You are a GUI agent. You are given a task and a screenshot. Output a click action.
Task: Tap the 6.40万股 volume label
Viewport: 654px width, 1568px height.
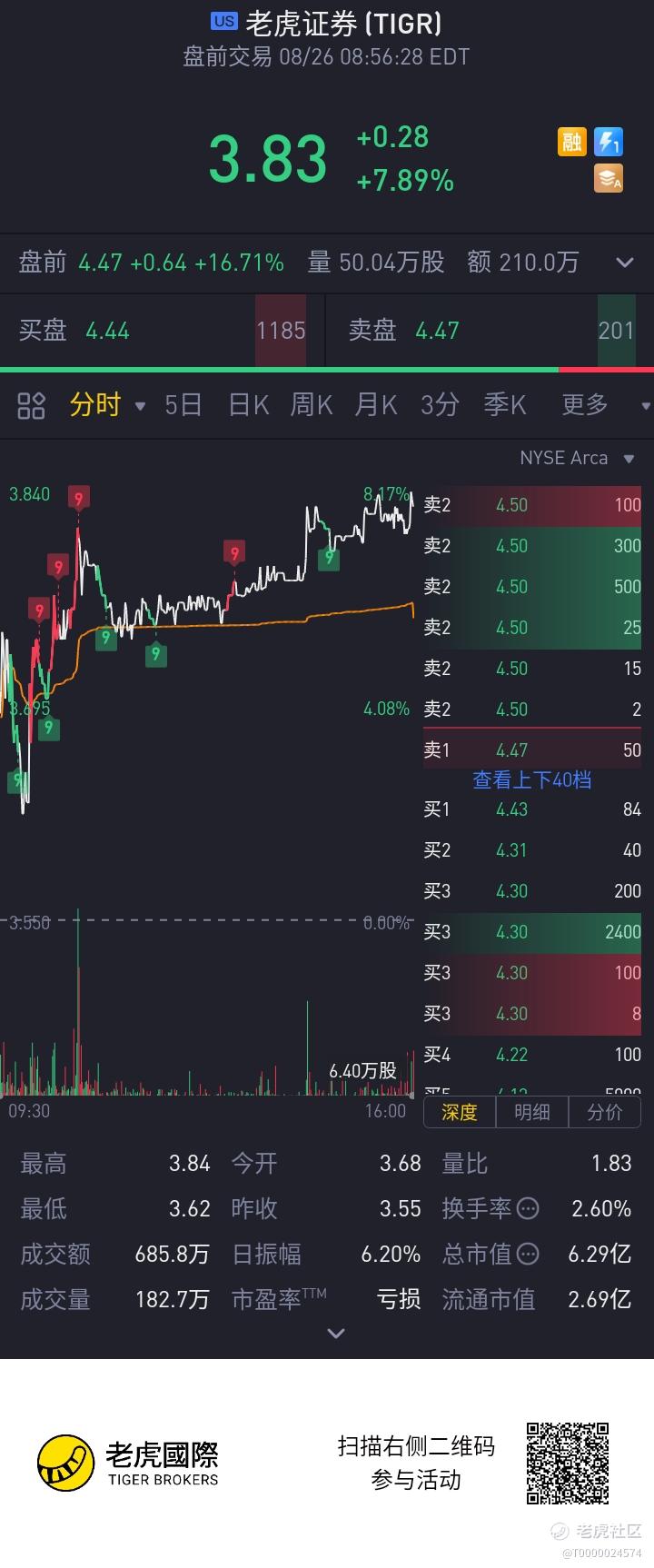[362, 1071]
